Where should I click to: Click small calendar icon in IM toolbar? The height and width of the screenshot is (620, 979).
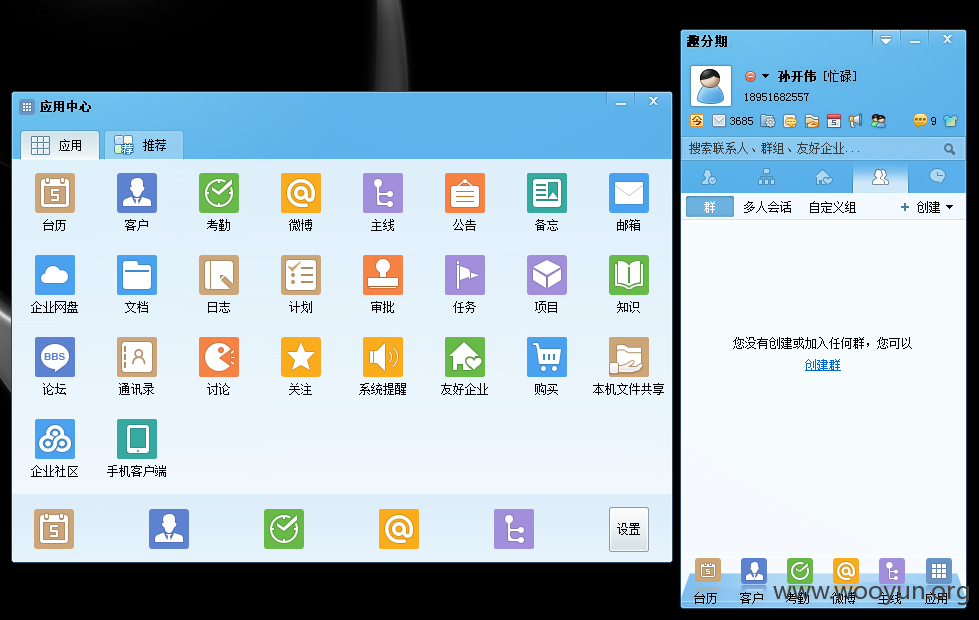pyautogui.click(x=834, y=121)
